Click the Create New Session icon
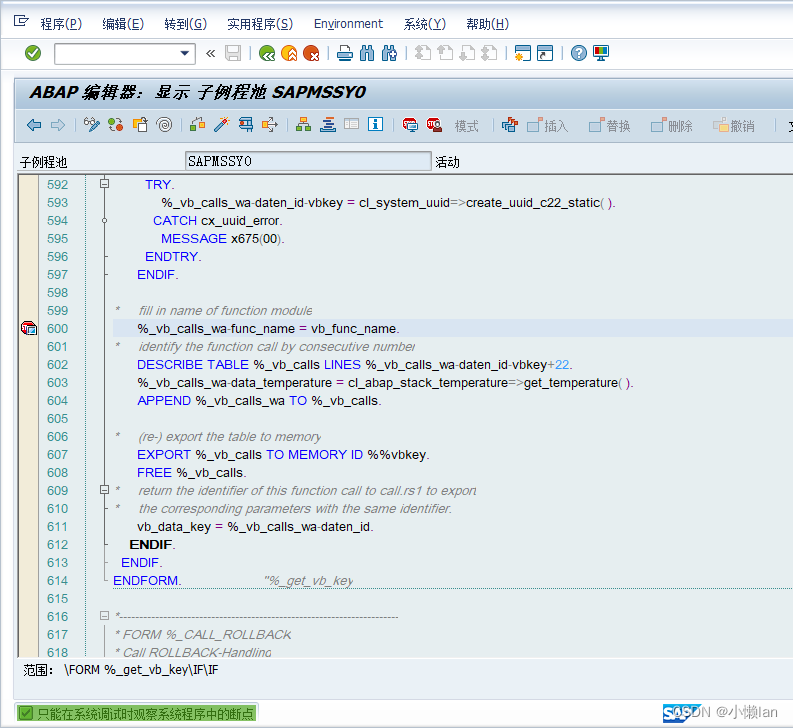The height and width of the screenshot is (728, 793). click(522, 53)
